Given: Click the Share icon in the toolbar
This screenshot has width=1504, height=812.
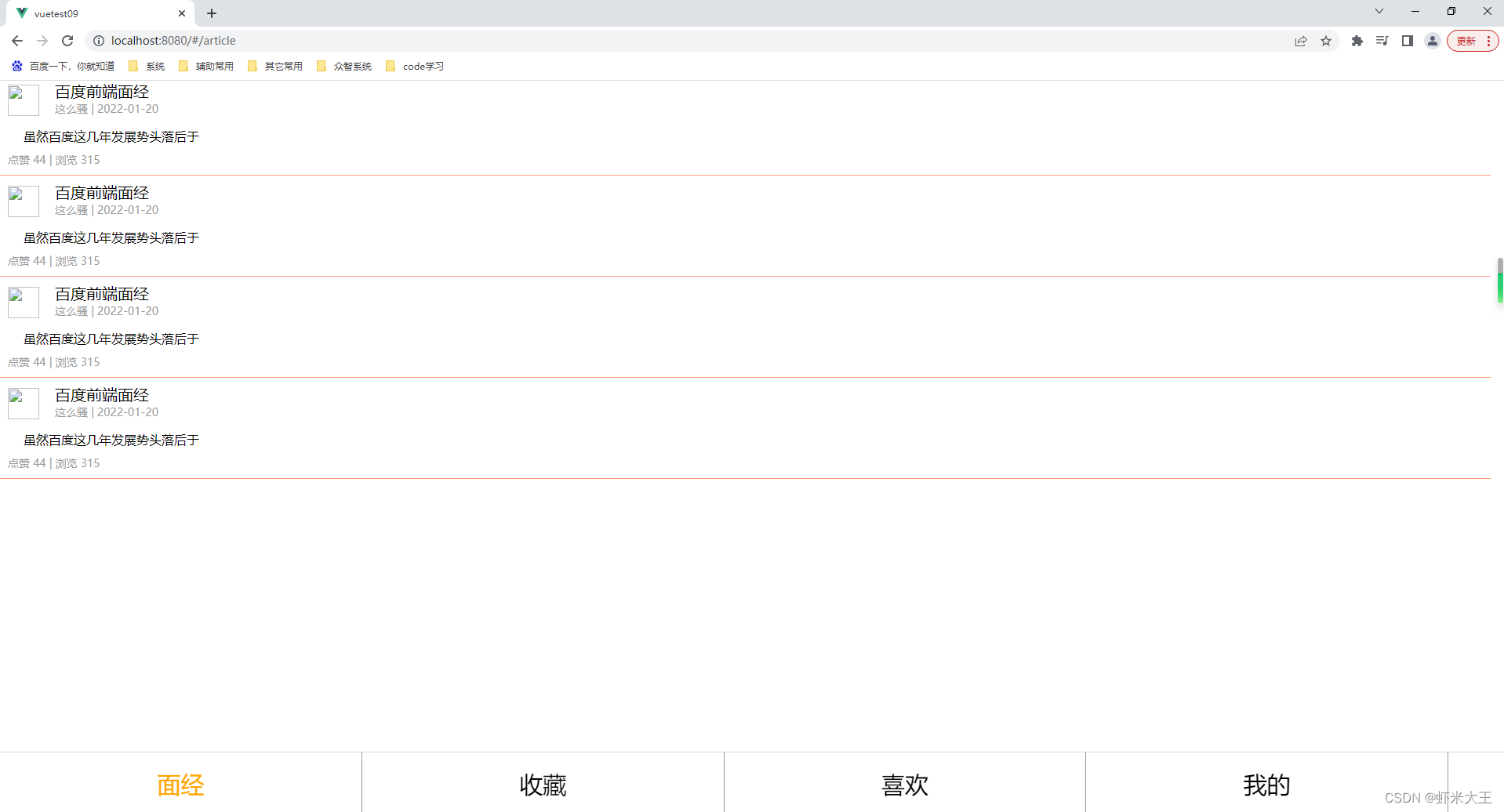Looking at the screenshot, I should click(x=1301, y=41).
